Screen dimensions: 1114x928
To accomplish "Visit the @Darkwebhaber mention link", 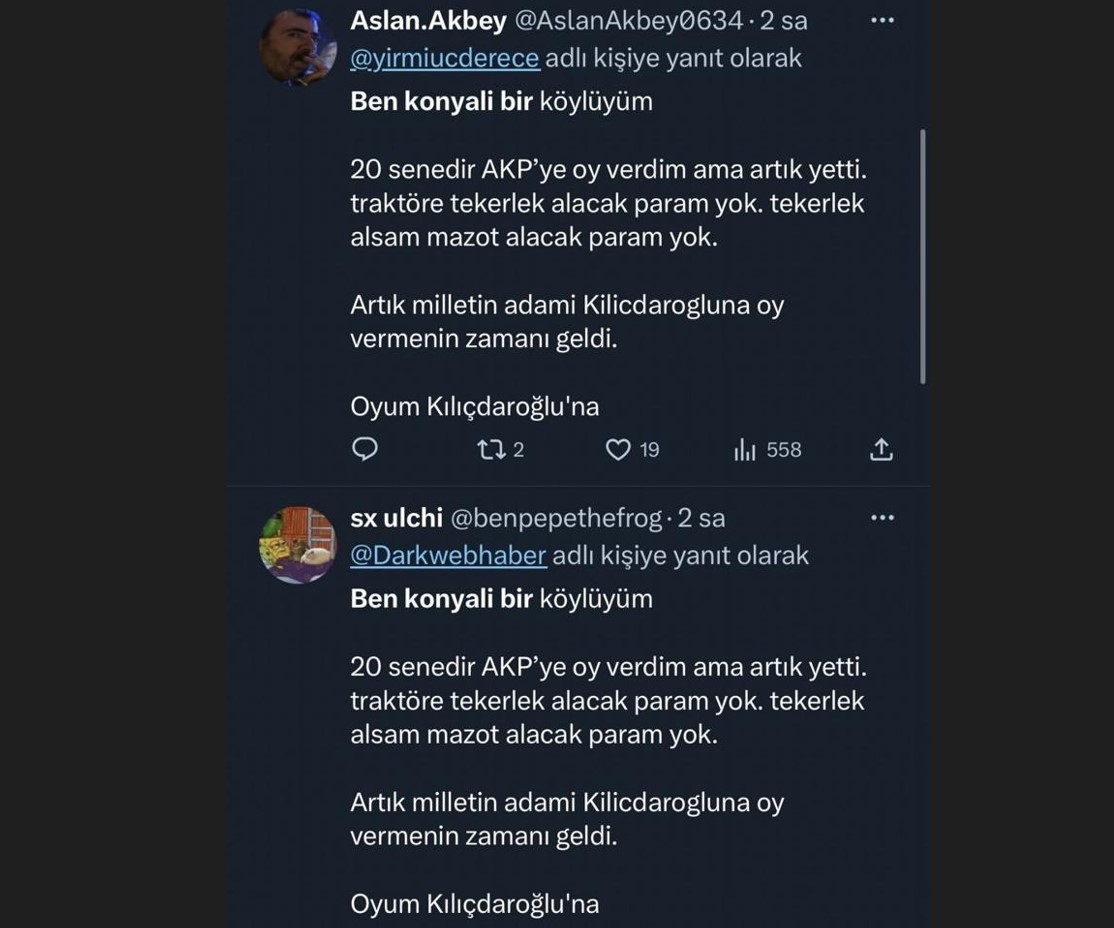I will pos(448,555).
